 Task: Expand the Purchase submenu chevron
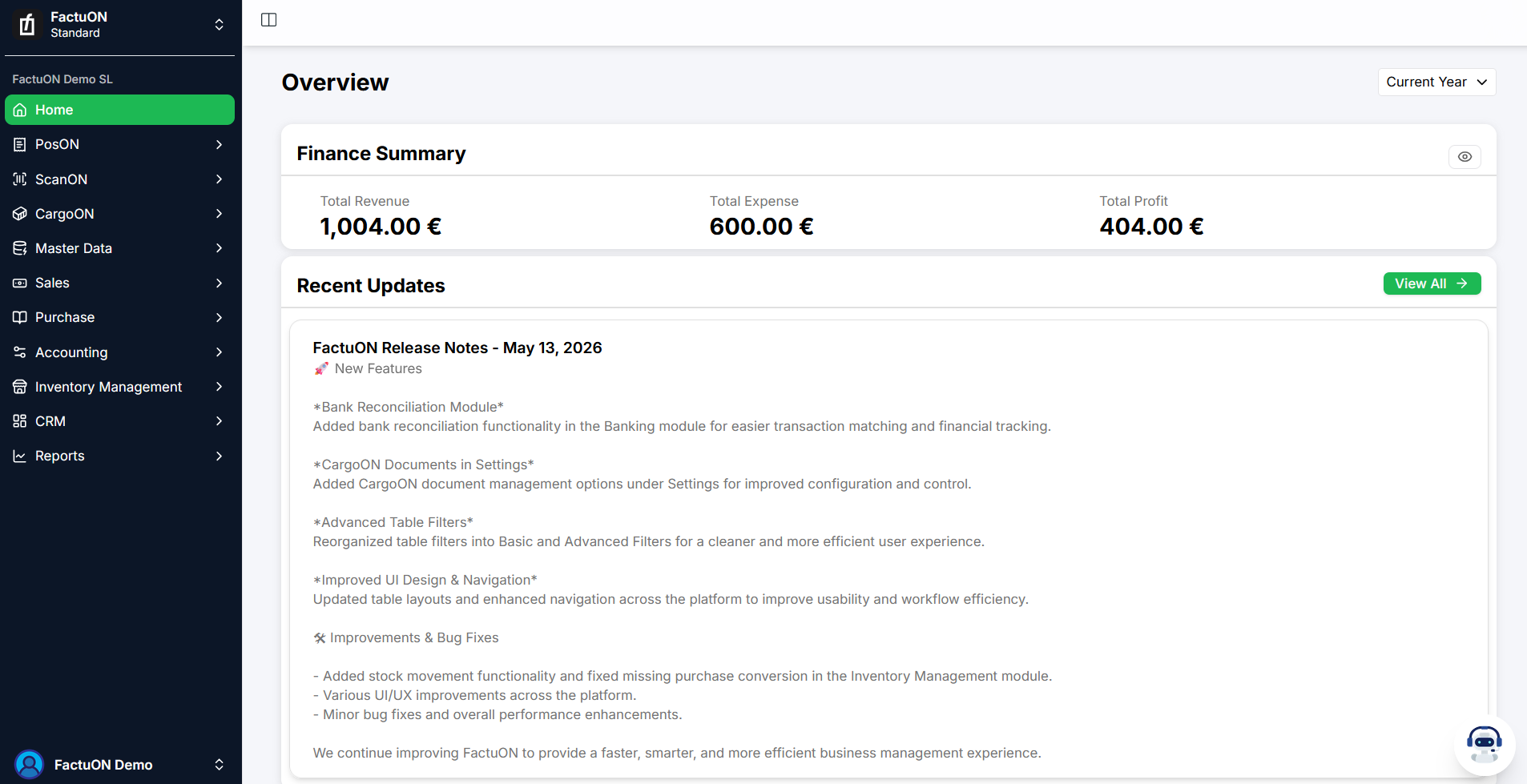[219, 317]
